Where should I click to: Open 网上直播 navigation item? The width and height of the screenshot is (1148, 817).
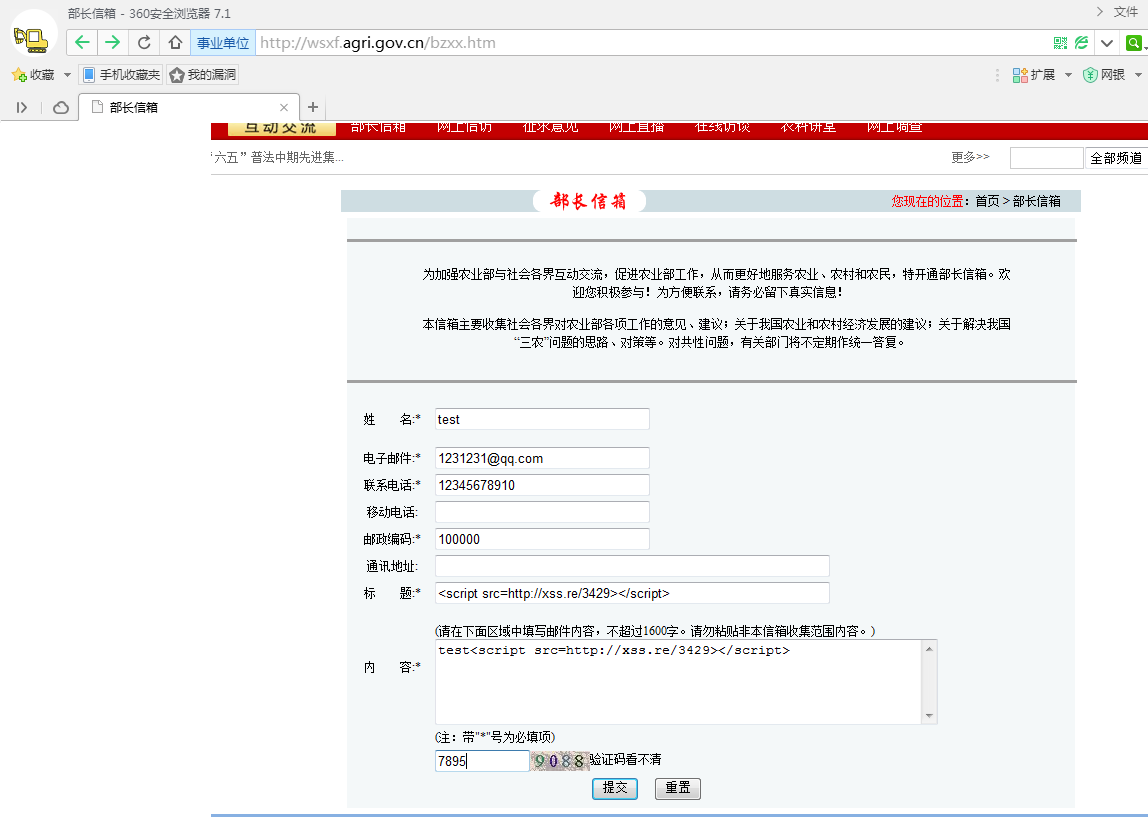(x=636, y=127)
